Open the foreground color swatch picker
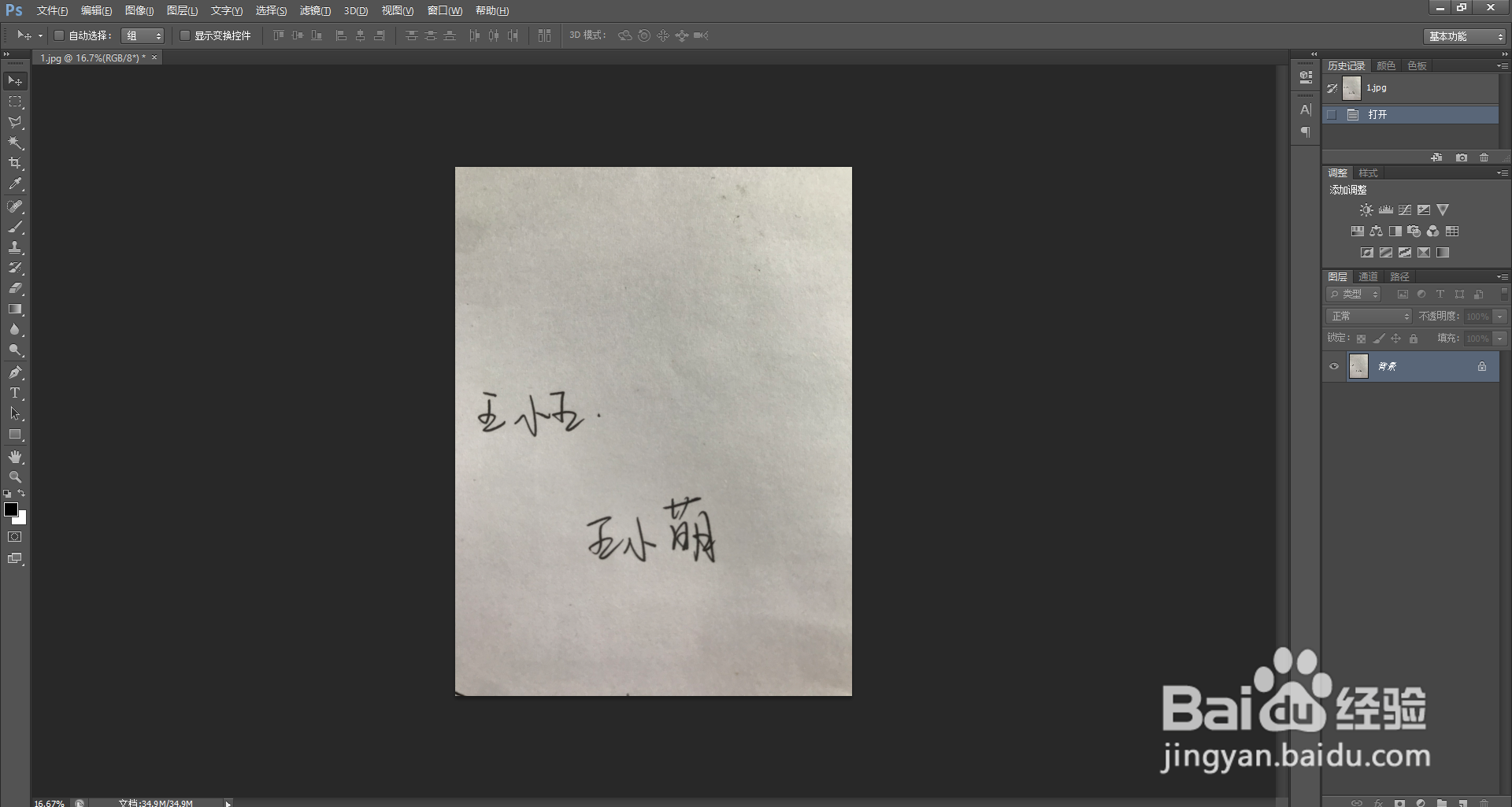Screen dimensions: 1512x807 pyautogui.click(x=11, y=510)
